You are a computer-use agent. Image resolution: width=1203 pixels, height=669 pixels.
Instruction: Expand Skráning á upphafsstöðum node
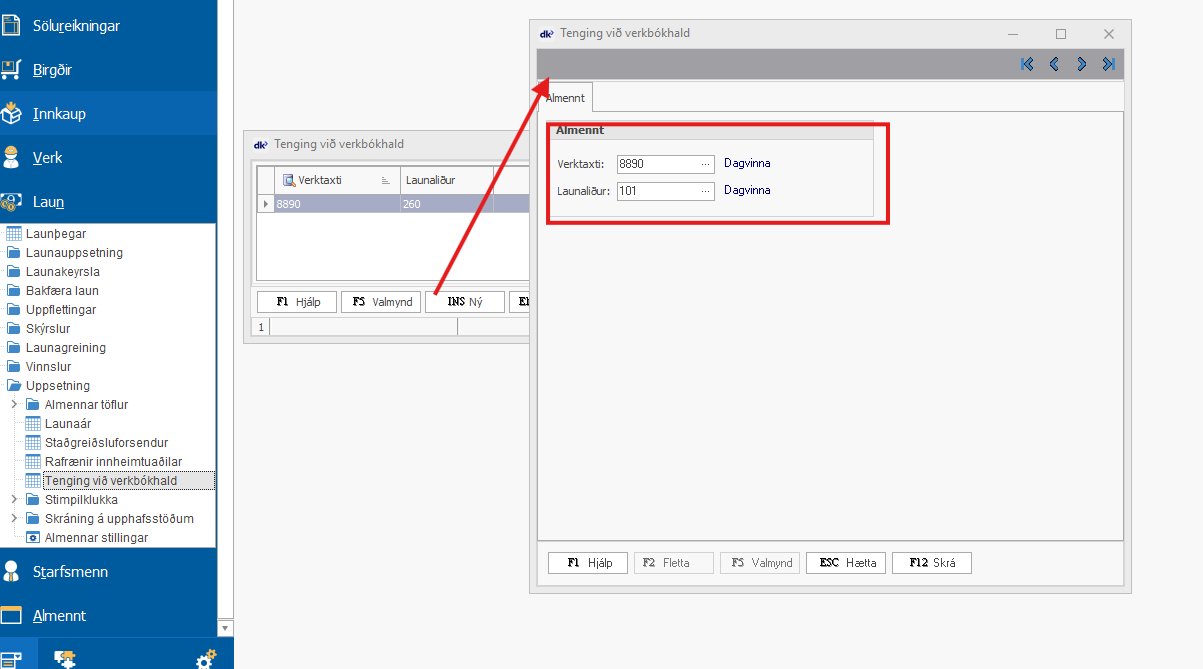coord(14,519)
